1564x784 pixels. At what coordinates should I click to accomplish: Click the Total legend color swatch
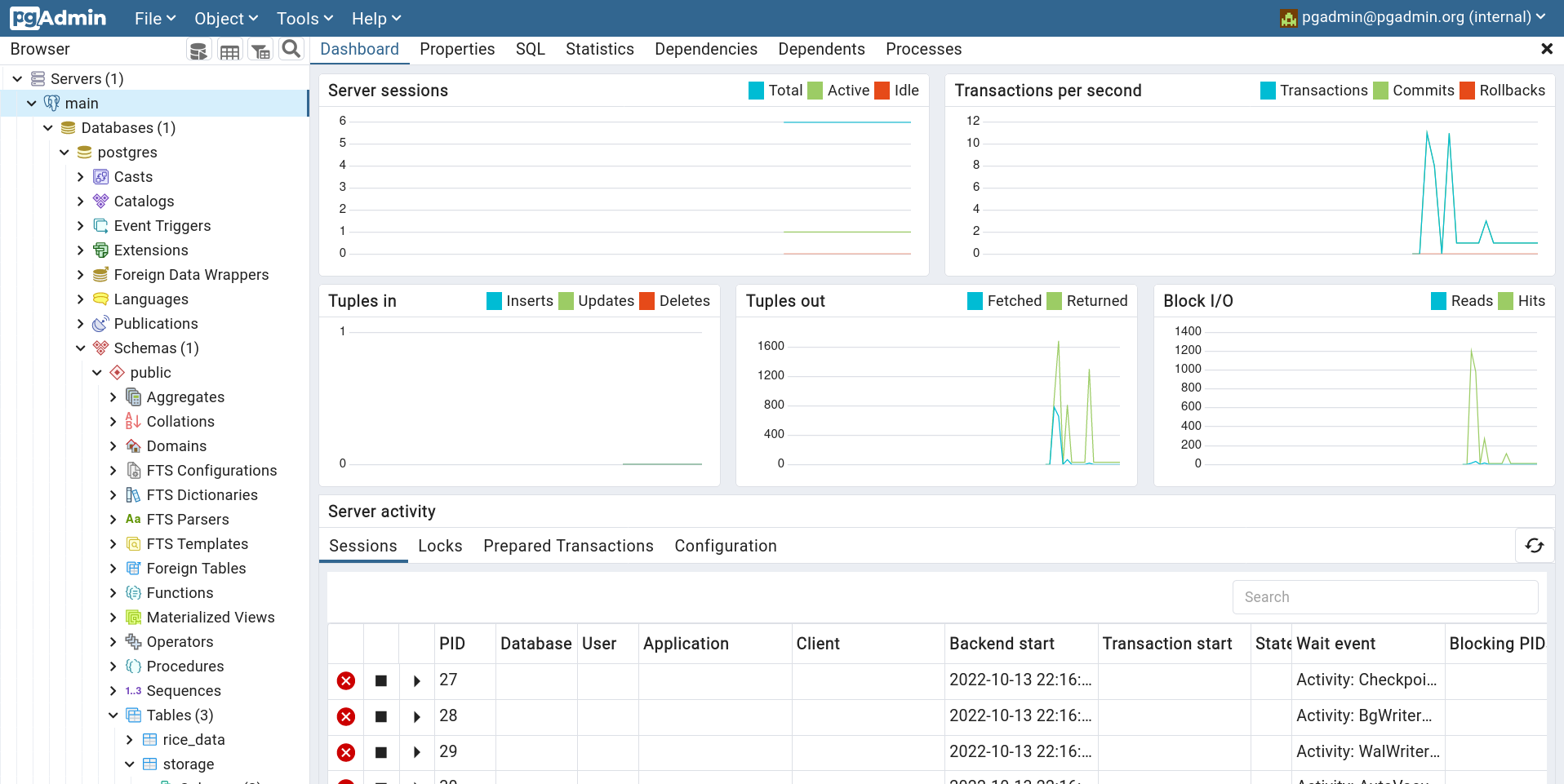(x=756, y=91)
